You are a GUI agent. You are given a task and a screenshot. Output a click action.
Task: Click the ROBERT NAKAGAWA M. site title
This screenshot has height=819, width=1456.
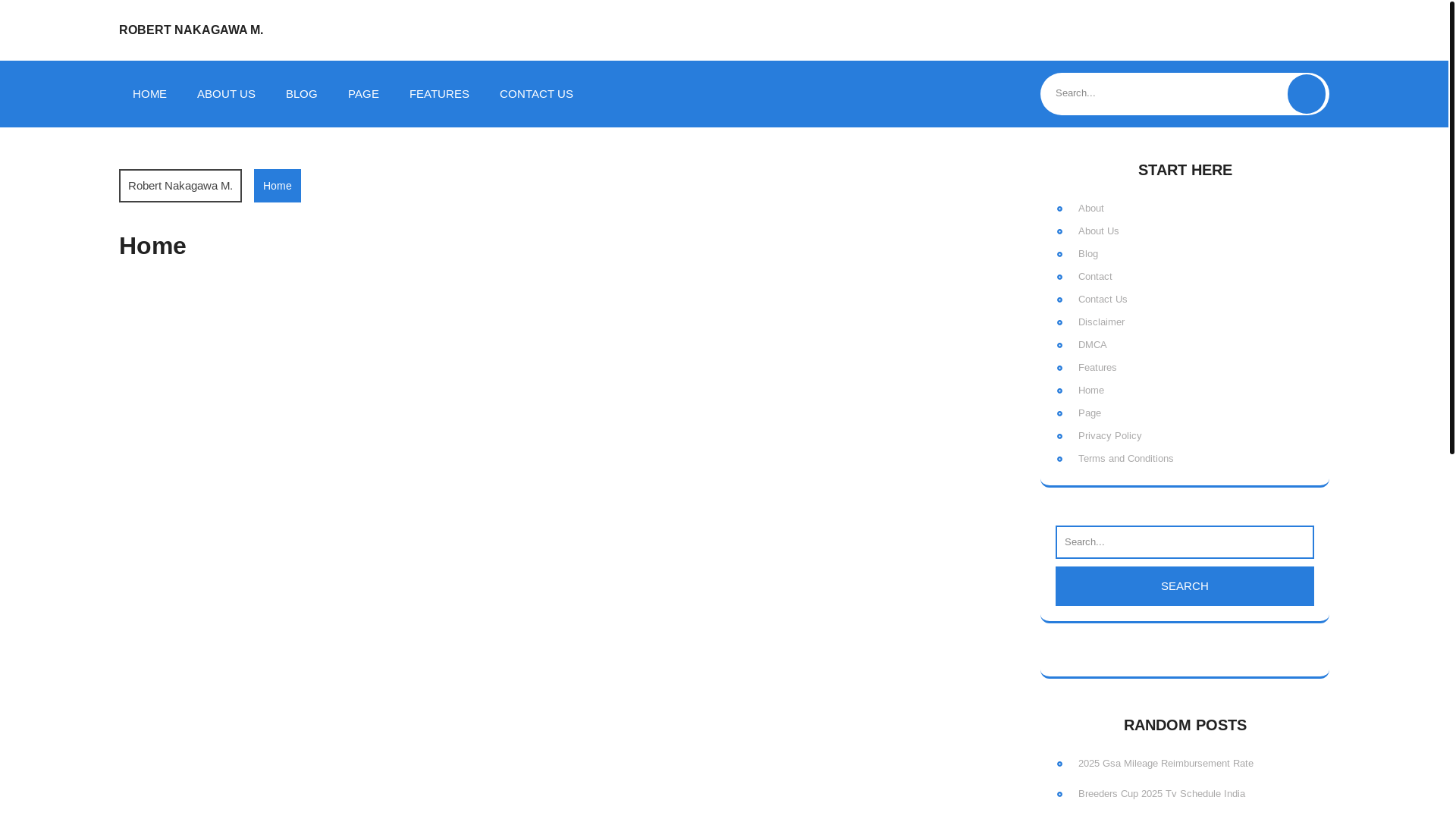[191, 30]
